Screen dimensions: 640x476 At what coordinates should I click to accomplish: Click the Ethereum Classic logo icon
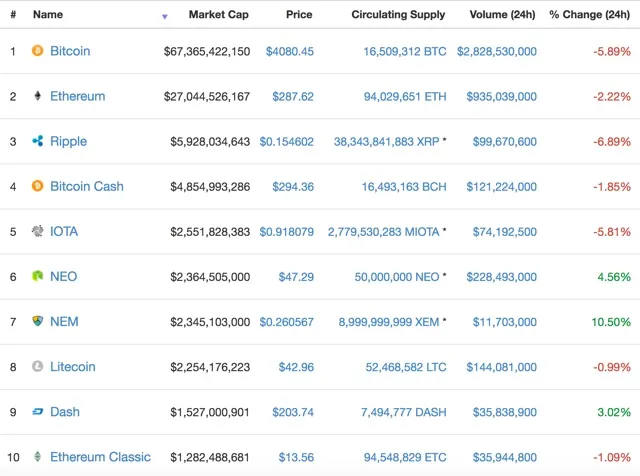point(38,456)
